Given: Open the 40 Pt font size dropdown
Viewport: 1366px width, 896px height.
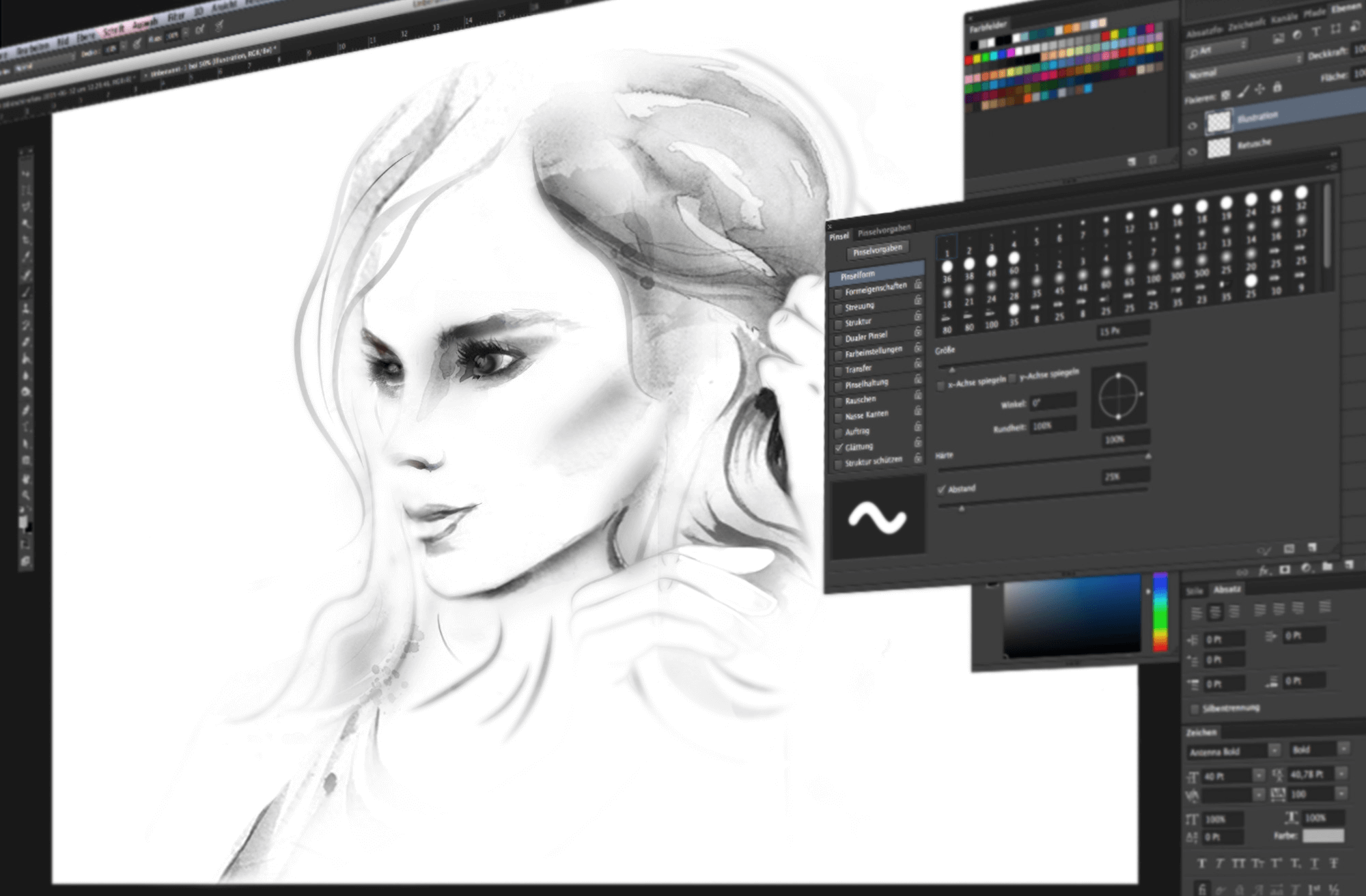Looking at the screenshot, I should pos(1259,775).
